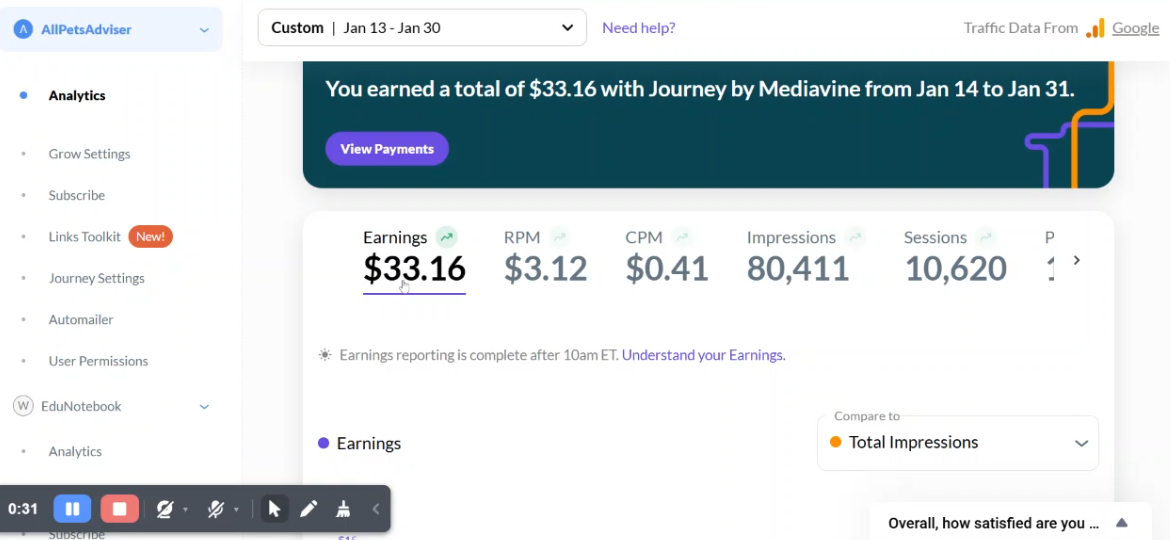Click the Earnings trend arrow icon
This screenshot has width=1170, height=540.
coord(446,237)
